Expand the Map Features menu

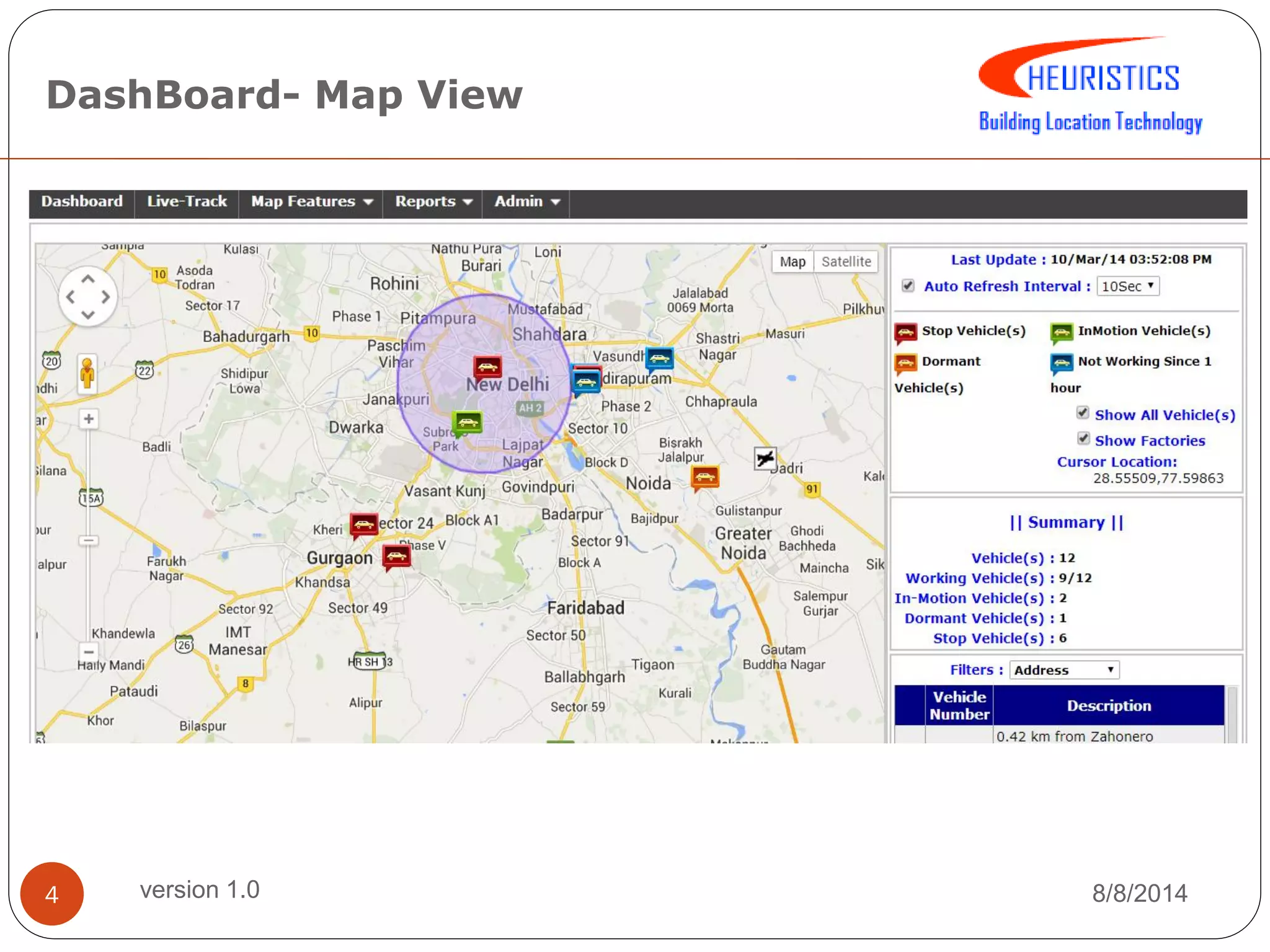click(311, 201)
